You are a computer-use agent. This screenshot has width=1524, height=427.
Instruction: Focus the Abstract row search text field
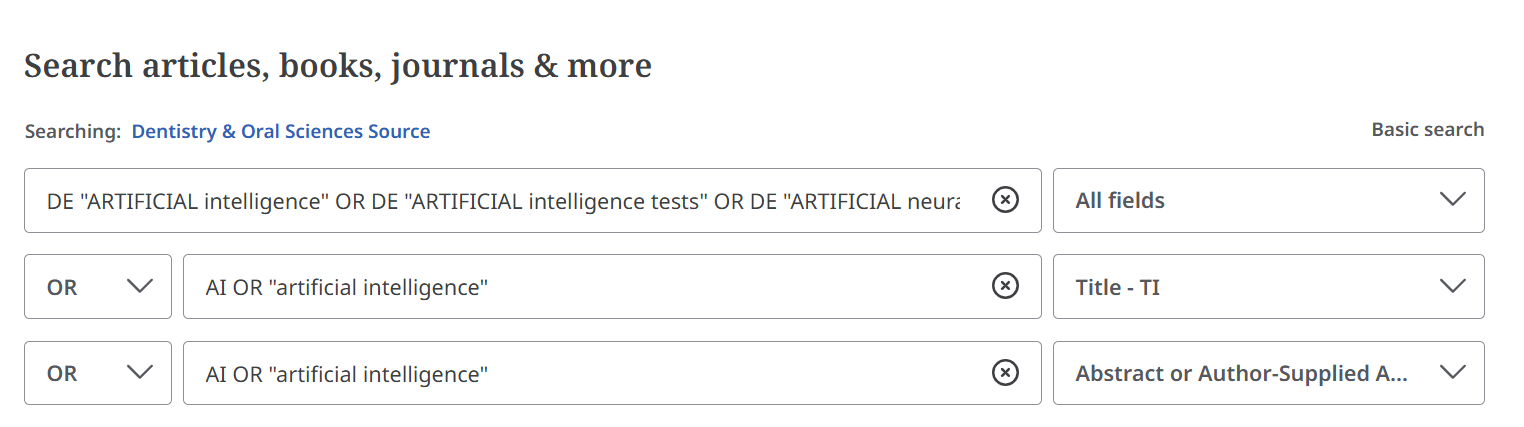click(580, 373)
